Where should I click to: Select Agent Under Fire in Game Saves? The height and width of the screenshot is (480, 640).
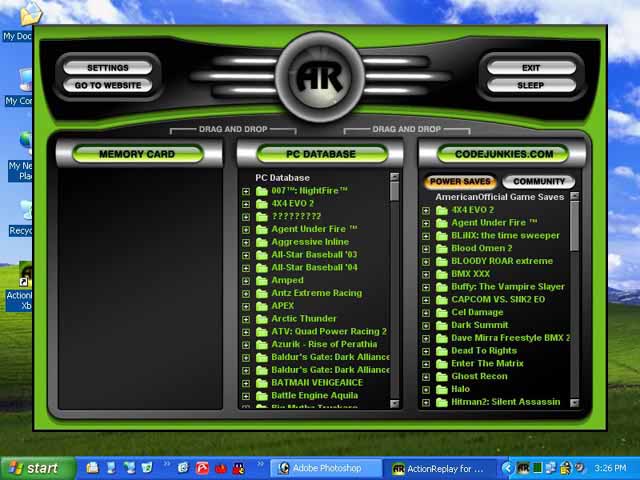[494, 223]
